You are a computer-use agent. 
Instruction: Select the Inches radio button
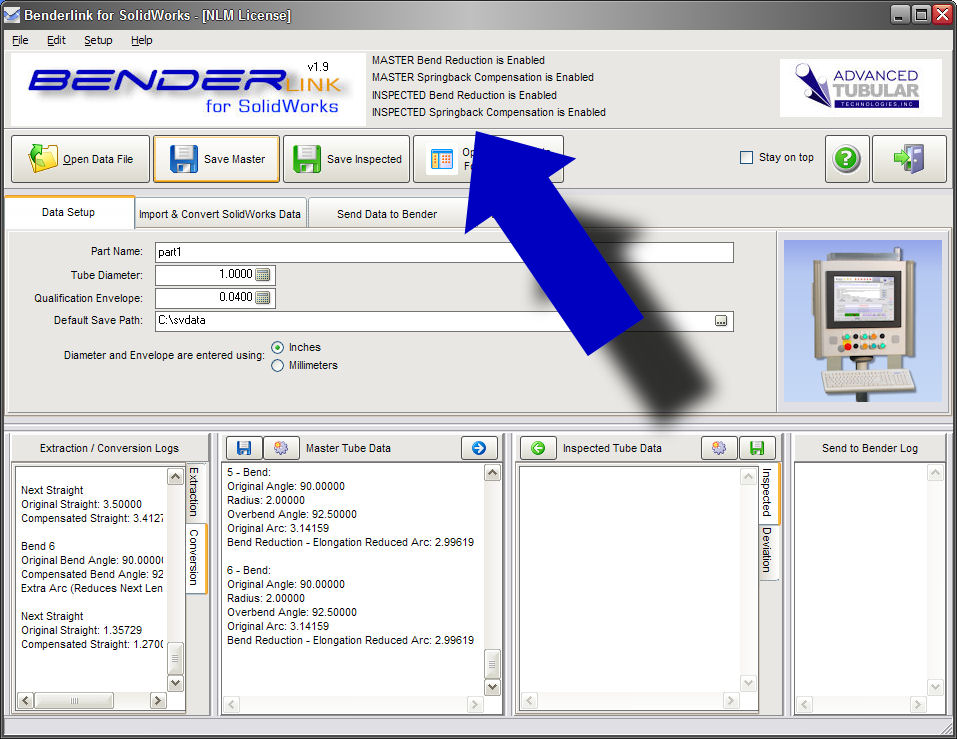[278, 347]
